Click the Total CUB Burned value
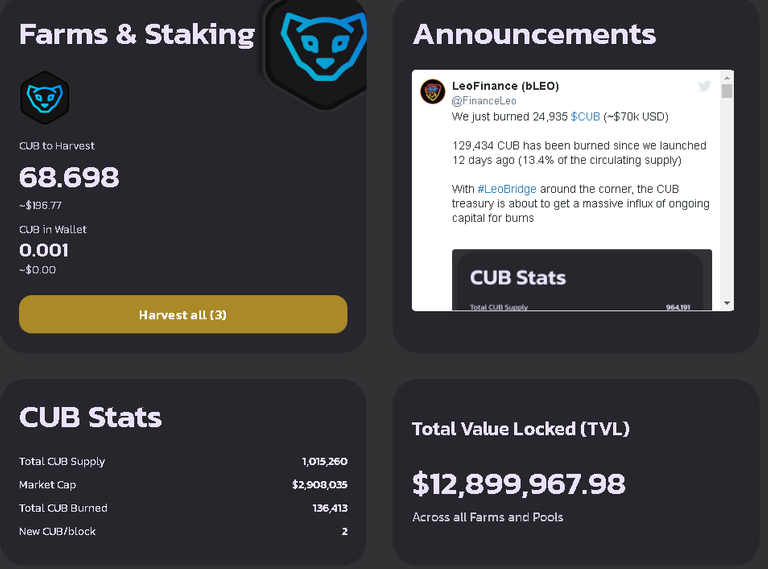 [x=330, y=508]
